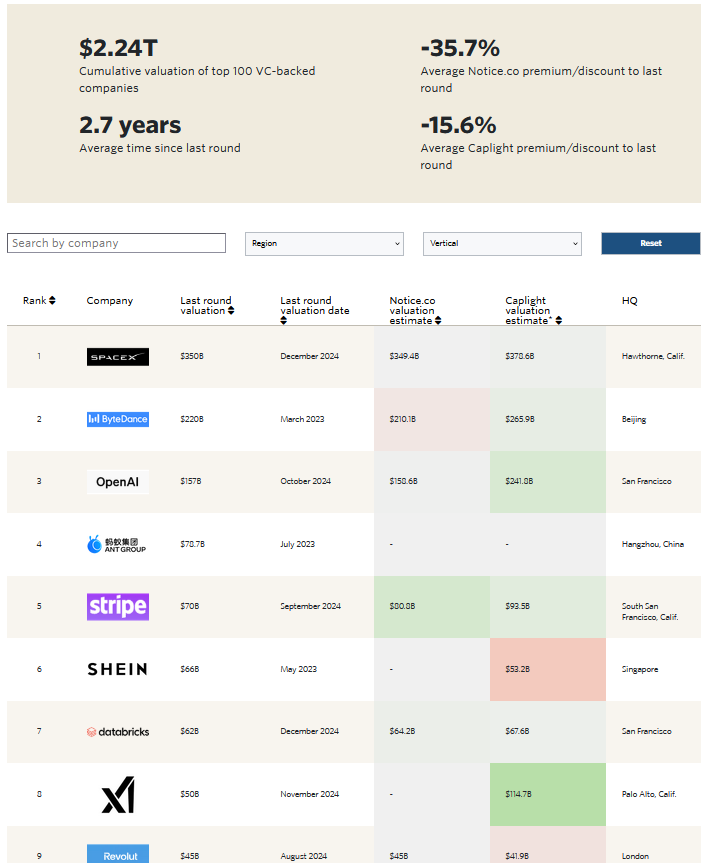The height and width of the screenshot is (863, 707).
Task: Click Databricks' $67.6B Caplight estimate
Action: click(517, 731)
